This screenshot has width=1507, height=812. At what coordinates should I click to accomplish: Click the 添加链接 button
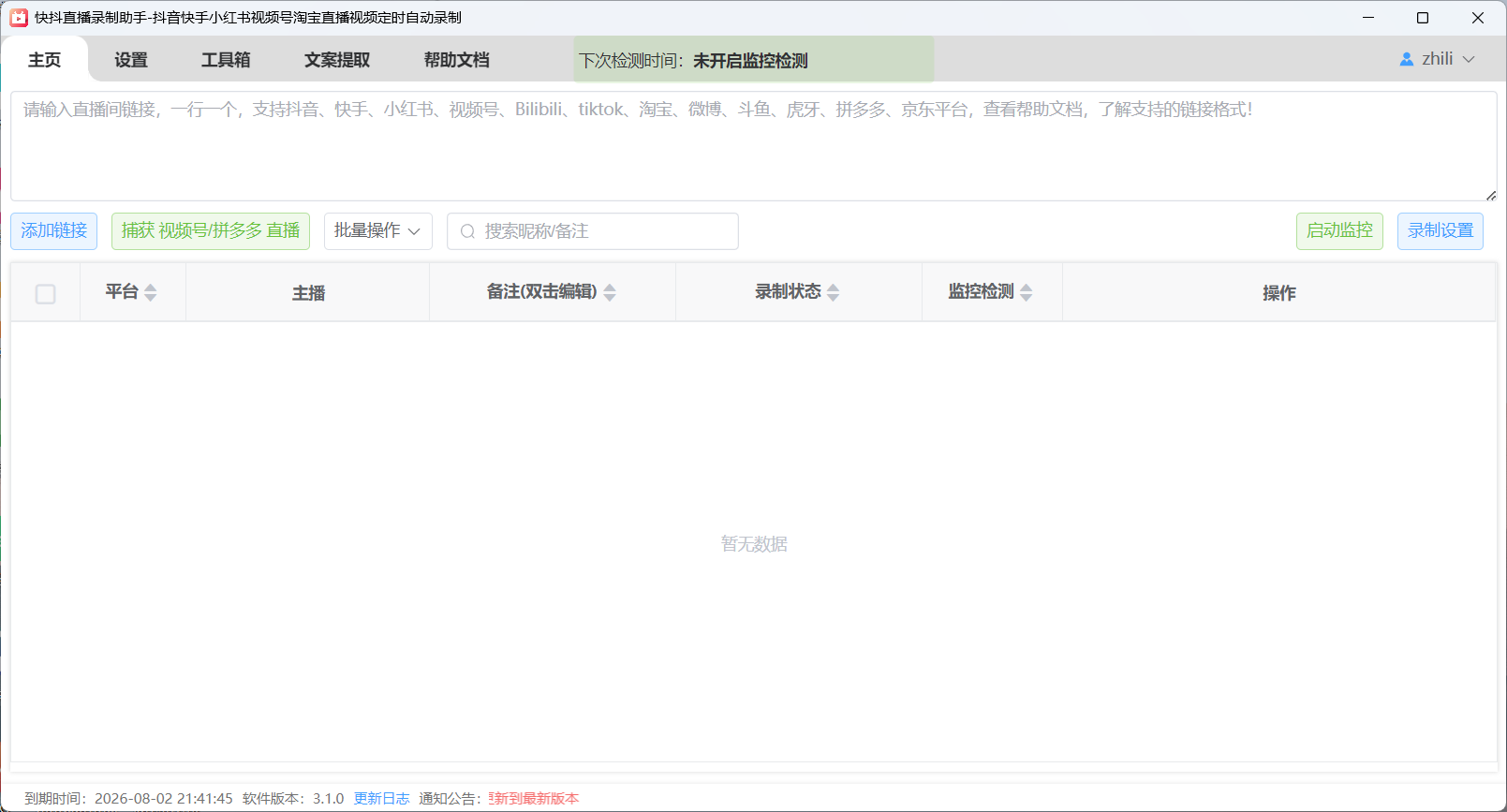pyautogui.click(x=54, y=231)
